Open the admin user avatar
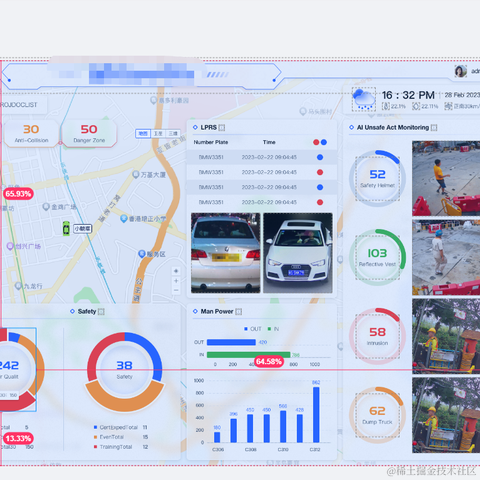Image resolution: width=480 pixels, height=480 pixels. tap(461, 71)
